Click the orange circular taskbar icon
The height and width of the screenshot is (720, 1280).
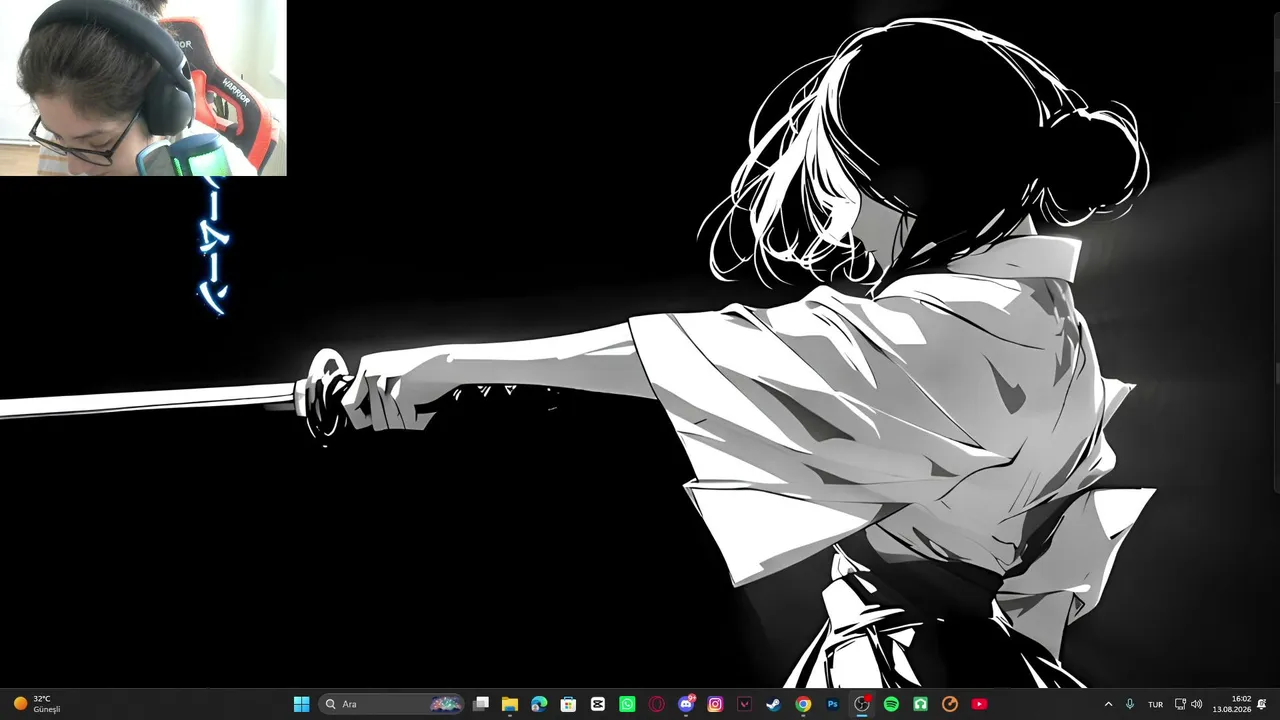pyautogui.click(x=950, y=704)
